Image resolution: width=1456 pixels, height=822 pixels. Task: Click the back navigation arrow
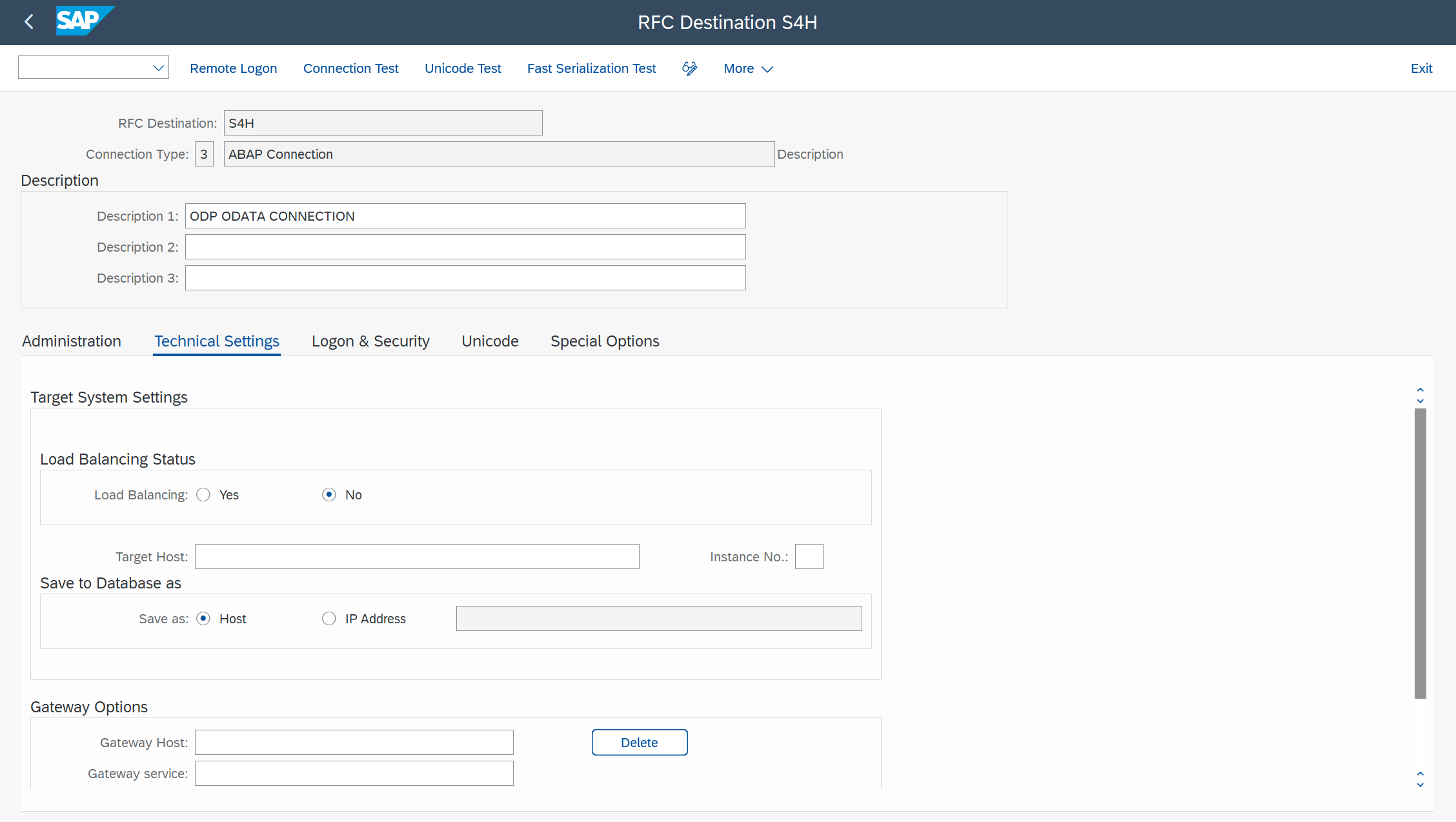[28, 21]
